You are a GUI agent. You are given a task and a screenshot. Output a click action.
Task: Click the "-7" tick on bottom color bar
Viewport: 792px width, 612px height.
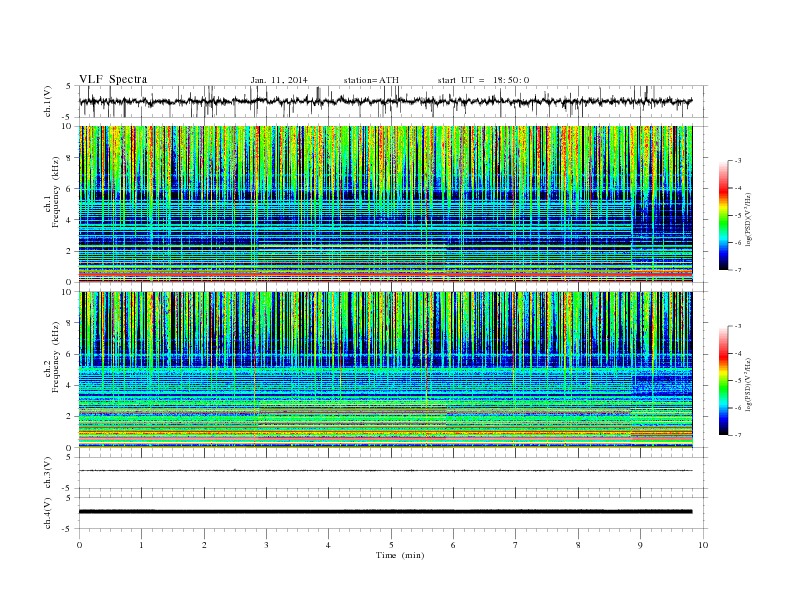click(738, 435)
